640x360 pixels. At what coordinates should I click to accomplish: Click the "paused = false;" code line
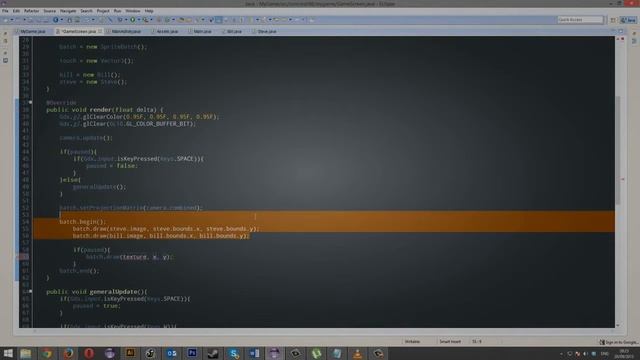tap(112, 166)
